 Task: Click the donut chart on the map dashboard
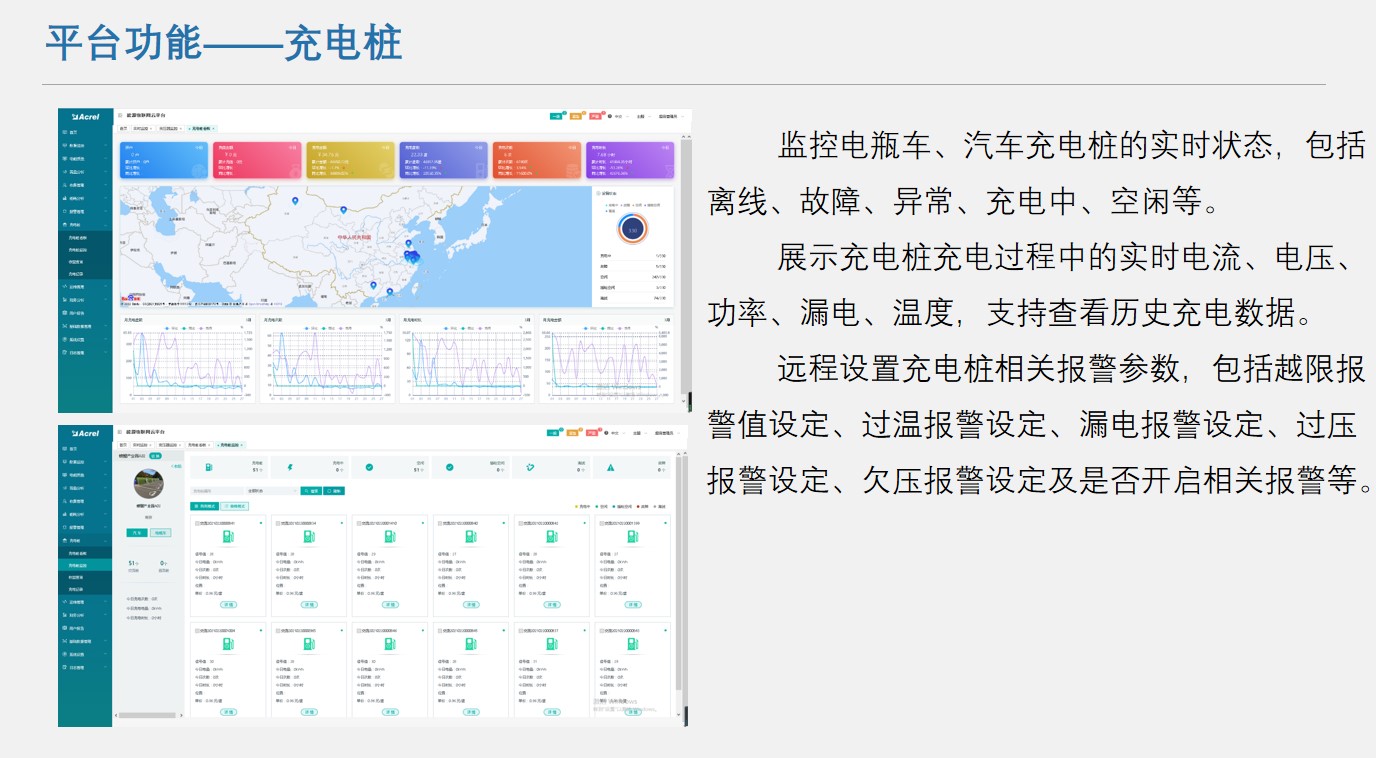632,229
